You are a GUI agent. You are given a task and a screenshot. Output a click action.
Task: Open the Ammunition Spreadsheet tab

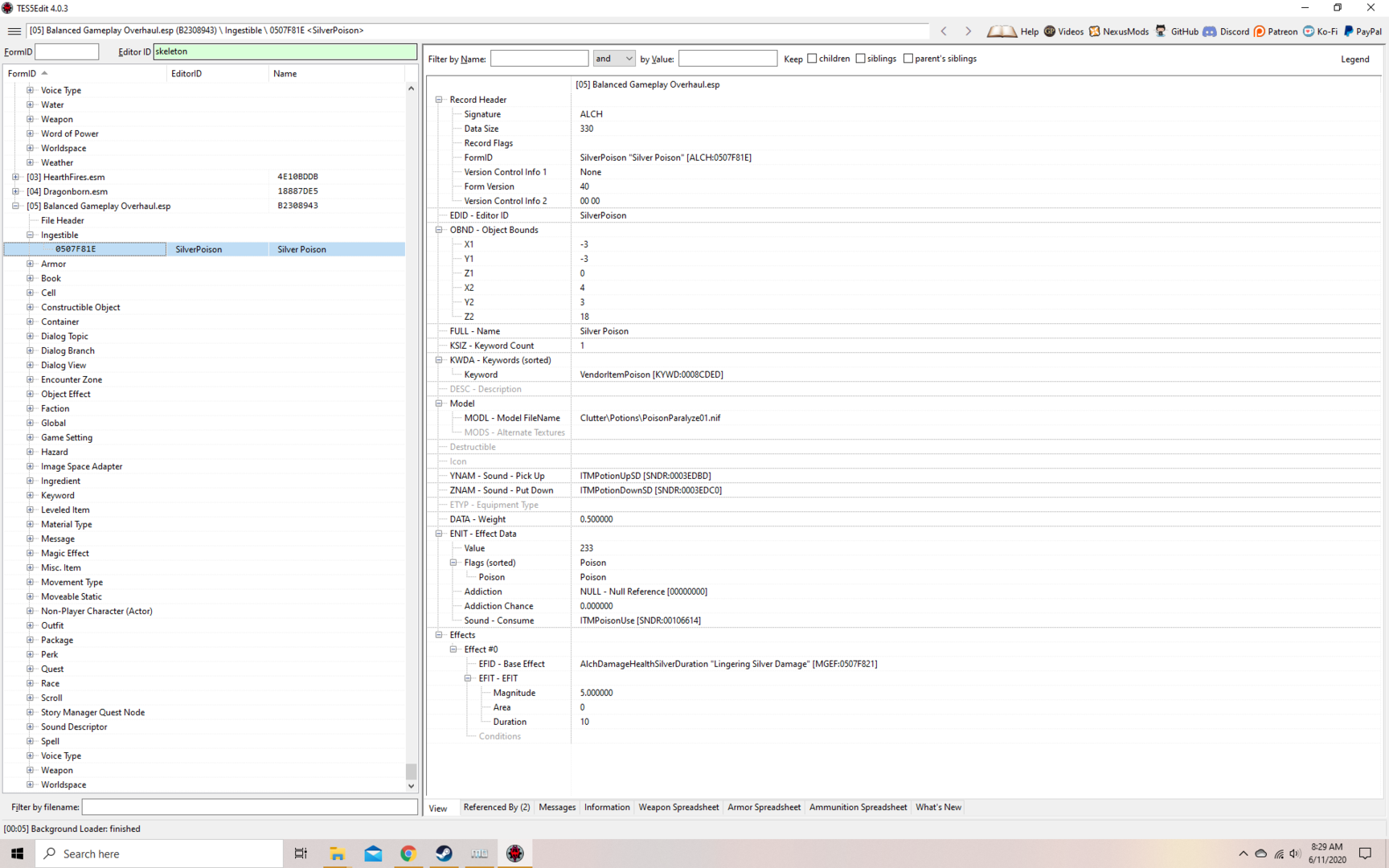[858, 807]
